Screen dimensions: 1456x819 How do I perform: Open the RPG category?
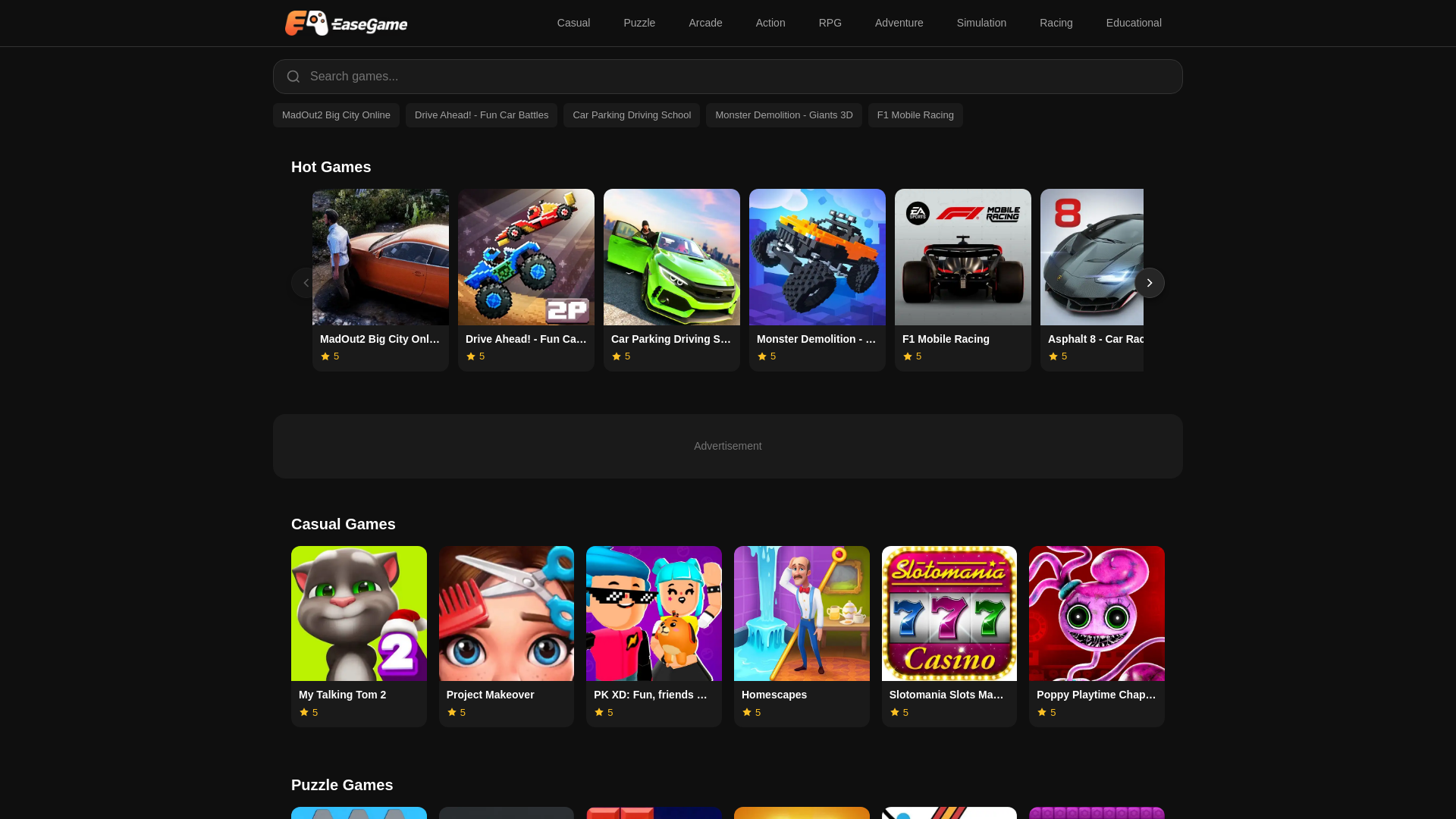830,23
